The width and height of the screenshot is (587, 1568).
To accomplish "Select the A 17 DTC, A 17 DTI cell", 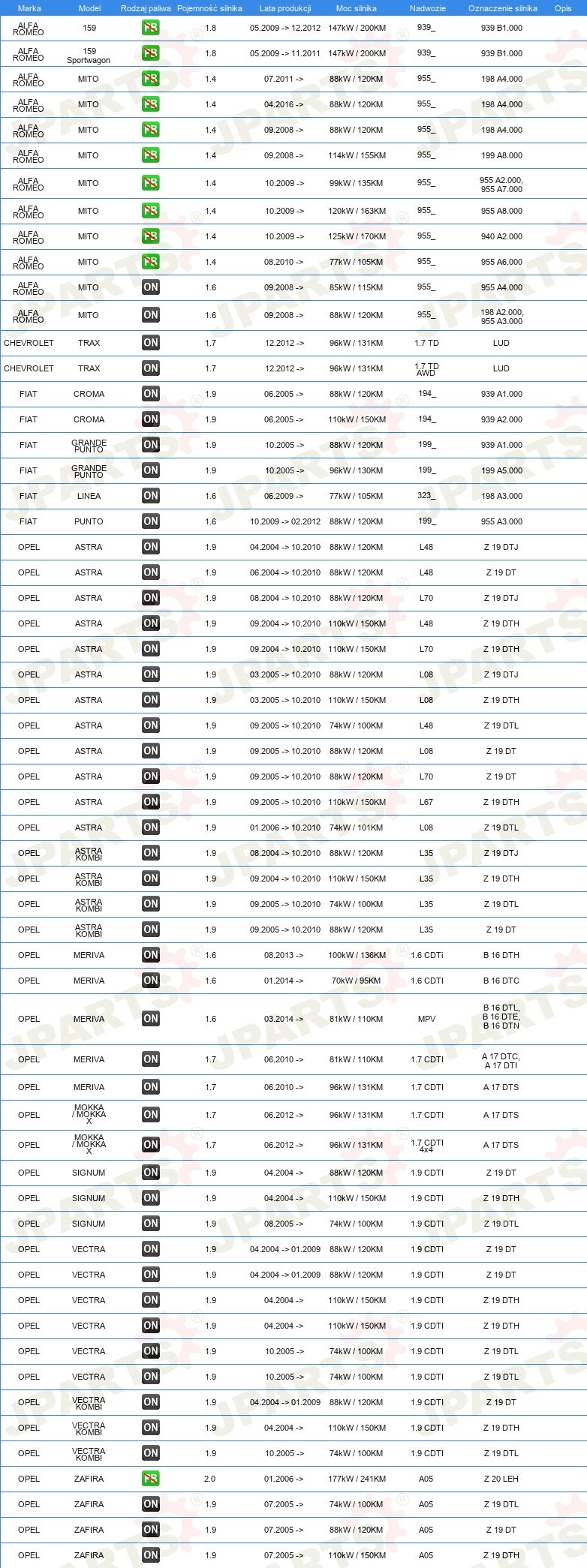I will [501, 1061].
